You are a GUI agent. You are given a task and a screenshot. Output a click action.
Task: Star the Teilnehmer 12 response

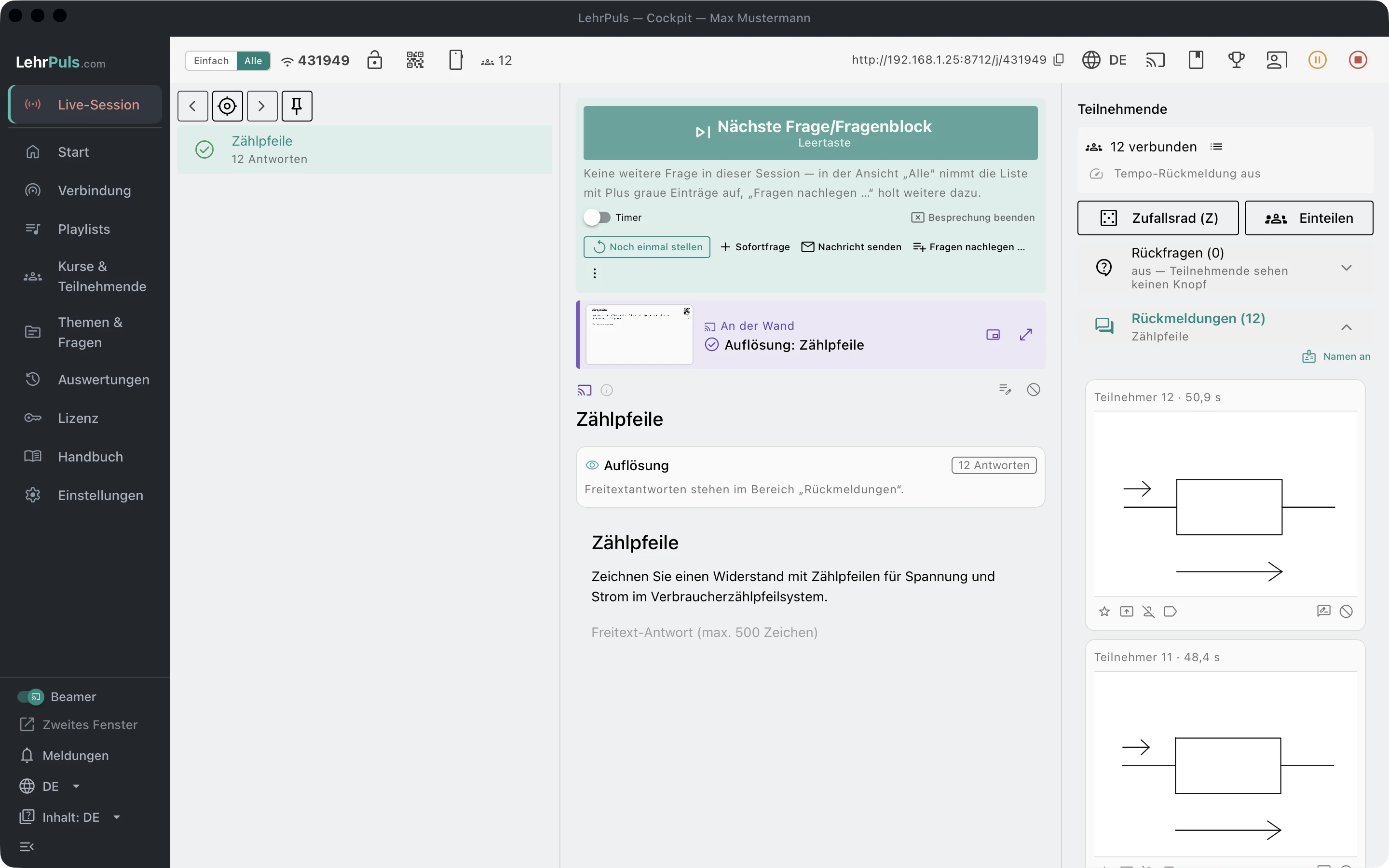point(1104,611)
